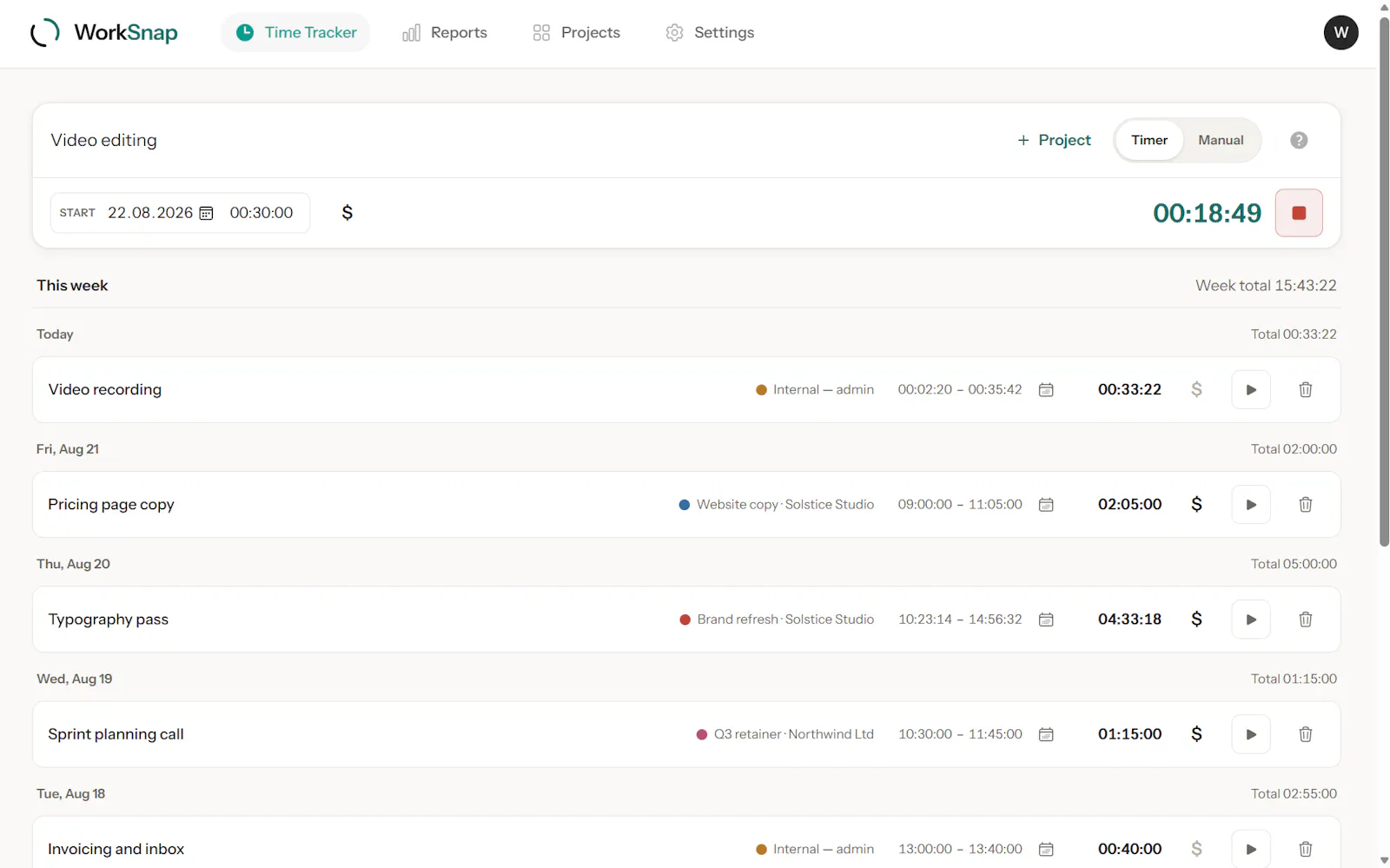Click the page vertical scrollbar
1390x868 pixels.
point(1384,281)
